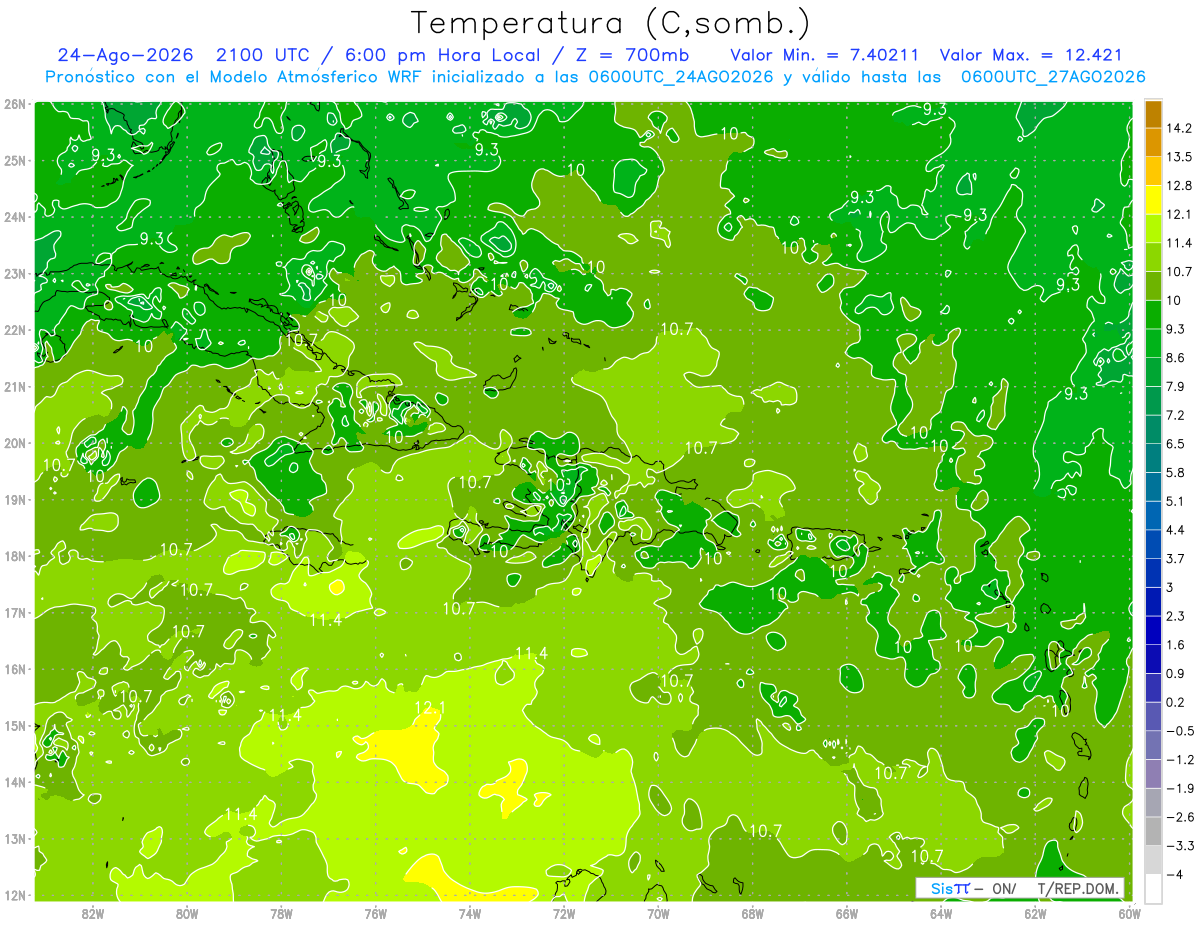Pick the purple color scale segment above -1.9
Screen dimensions: 1200x927
tap(1153, 773)
